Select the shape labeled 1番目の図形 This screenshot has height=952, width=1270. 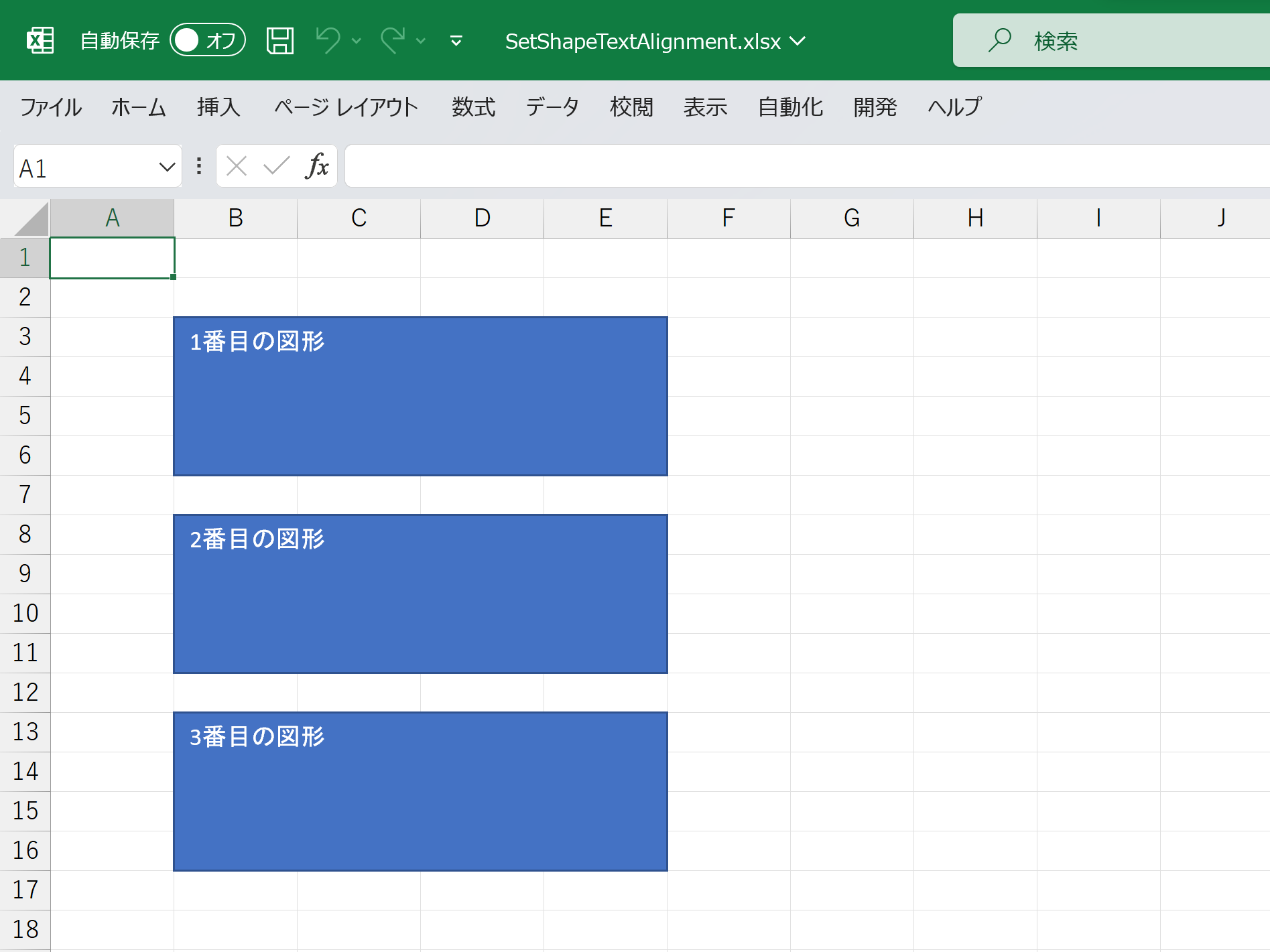pyautogui.click(x=420, y=397)
